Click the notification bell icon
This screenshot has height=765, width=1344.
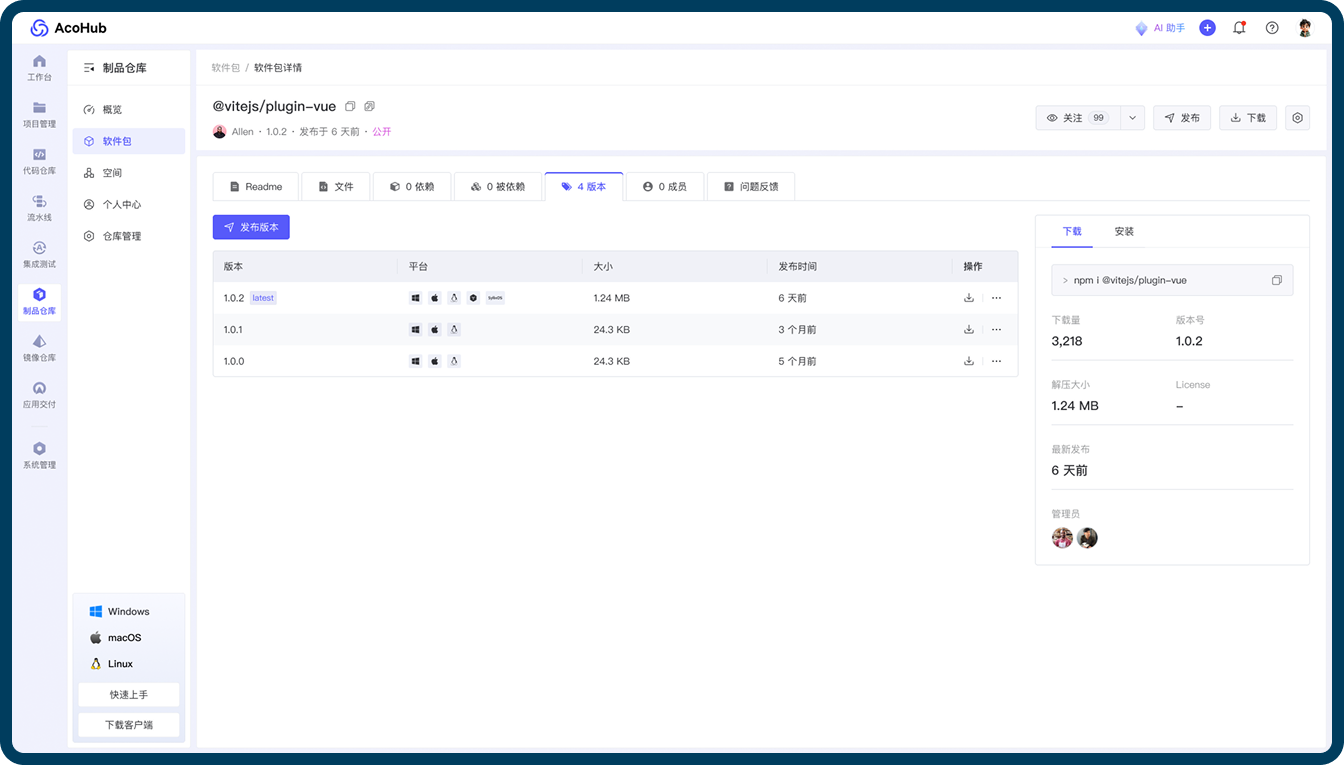(x=1239, y=28)
